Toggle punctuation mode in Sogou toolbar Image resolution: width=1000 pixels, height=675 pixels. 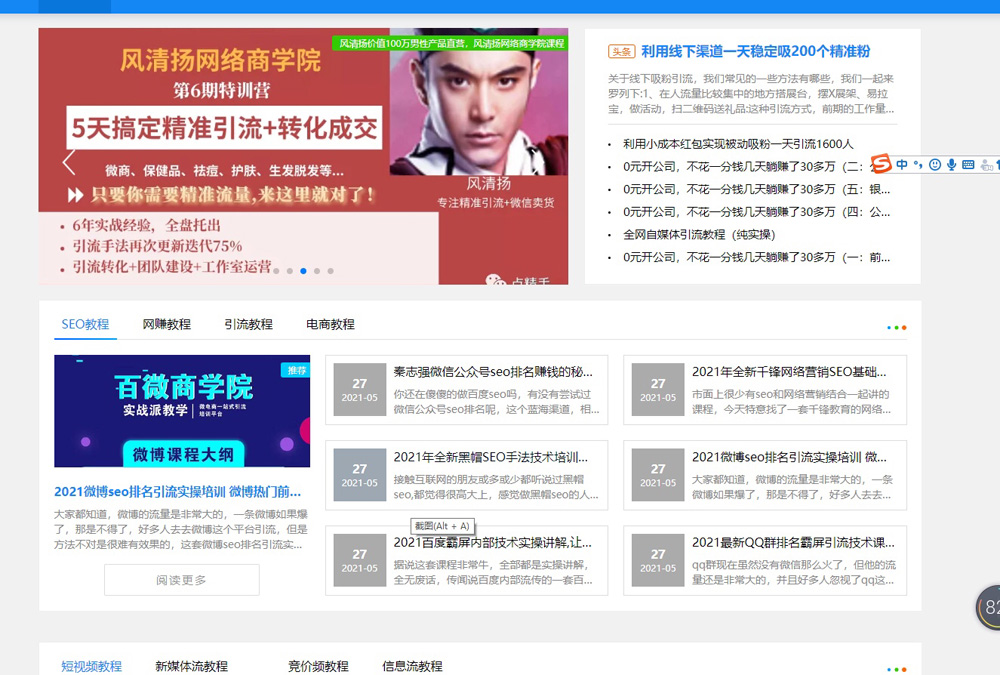pos(918,165)
